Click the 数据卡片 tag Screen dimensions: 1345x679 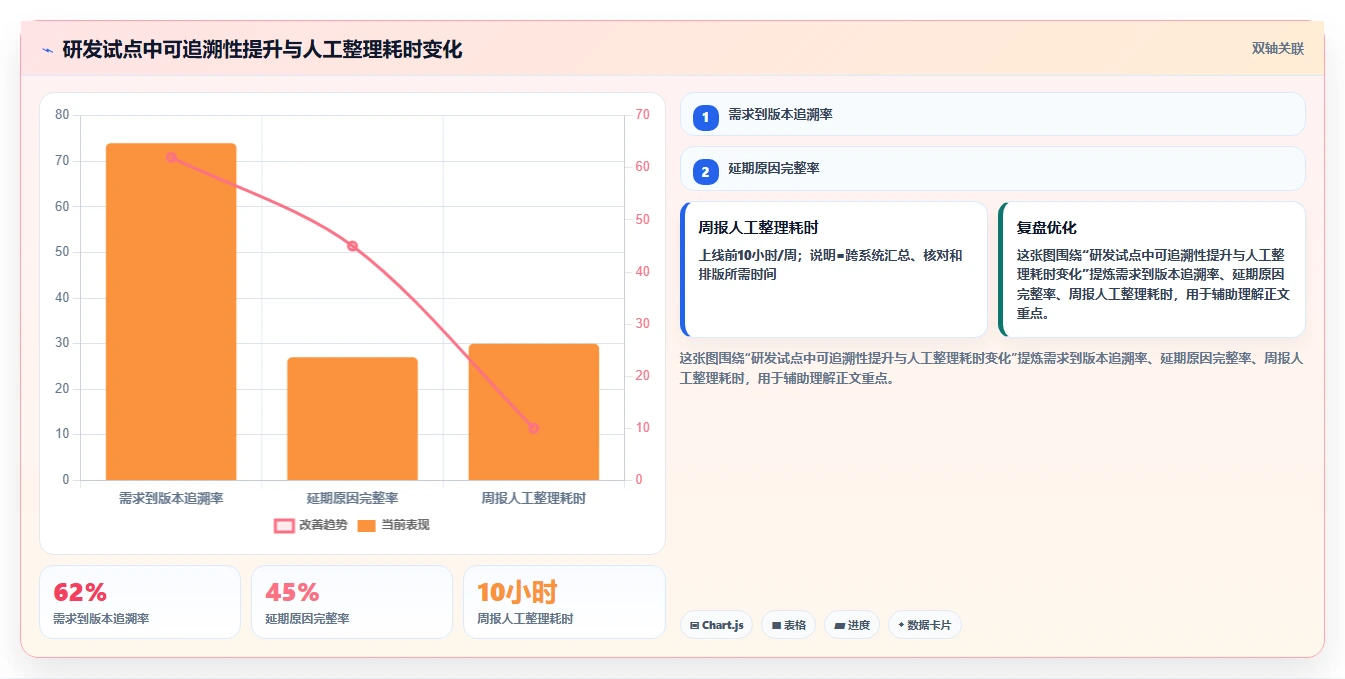(925, 625)
